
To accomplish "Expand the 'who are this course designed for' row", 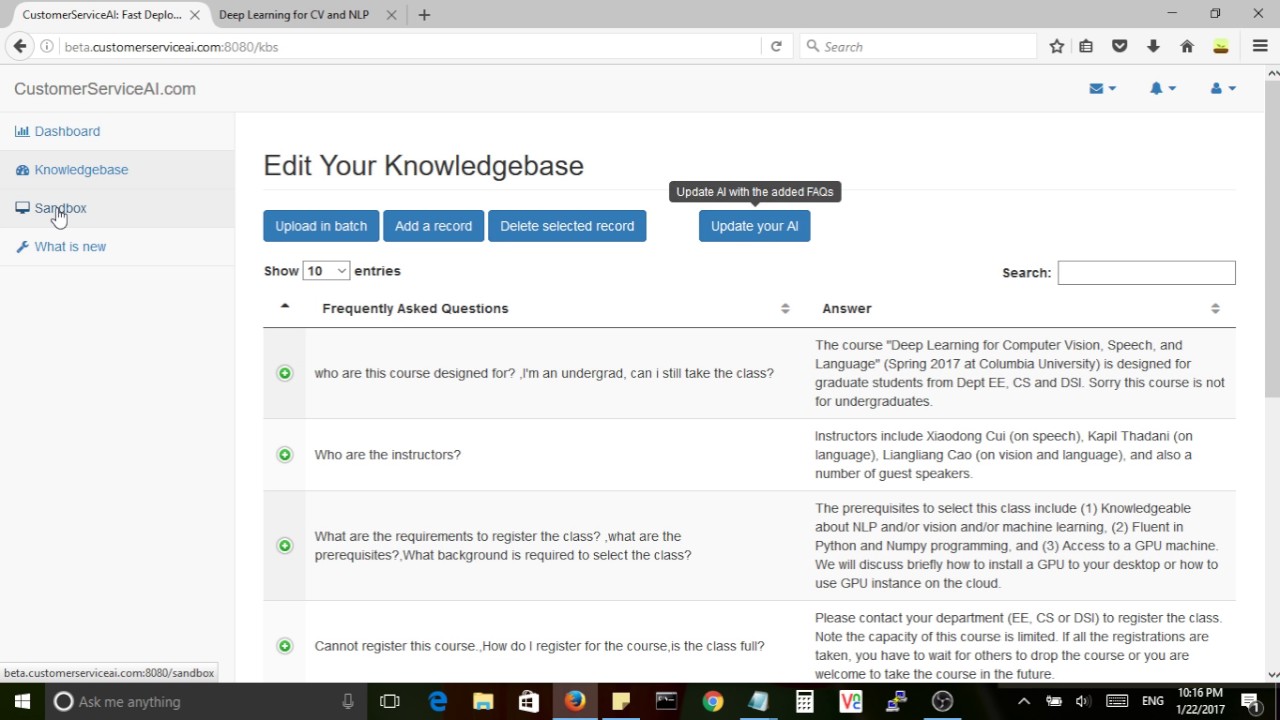I will click(285, 373).
